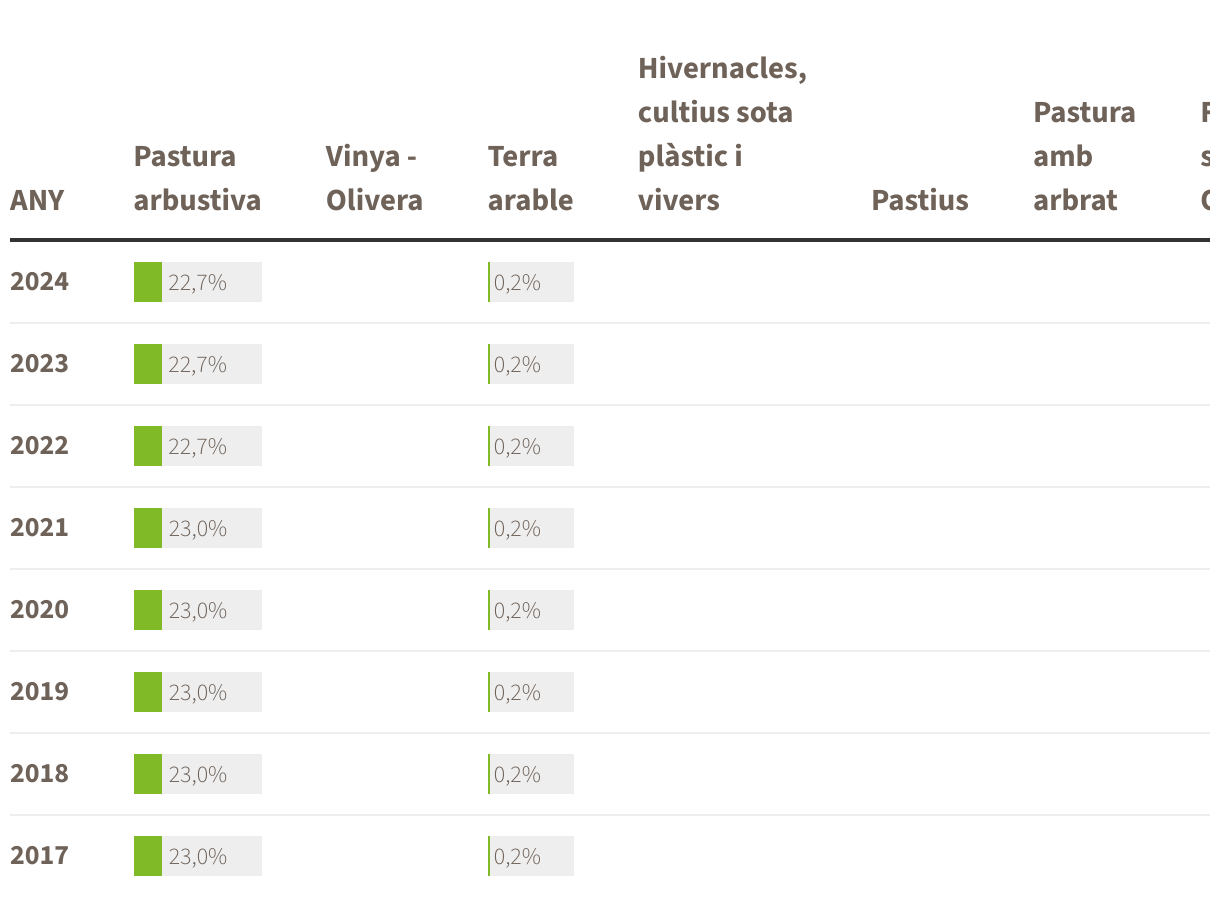Click the 2021 year row label

click(x=40, y=528)
